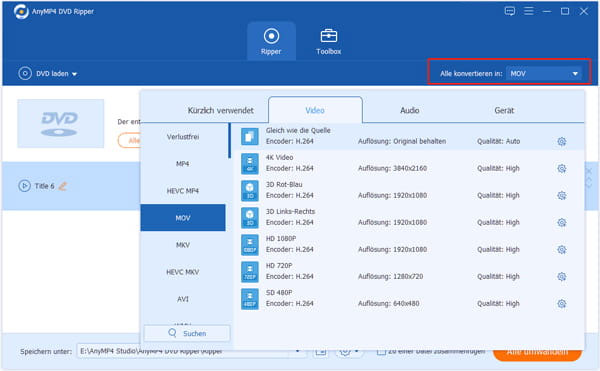Open settings gear for HD 1080P preset
The height and width of the screenshot is (371, 600).
[561, 250]
